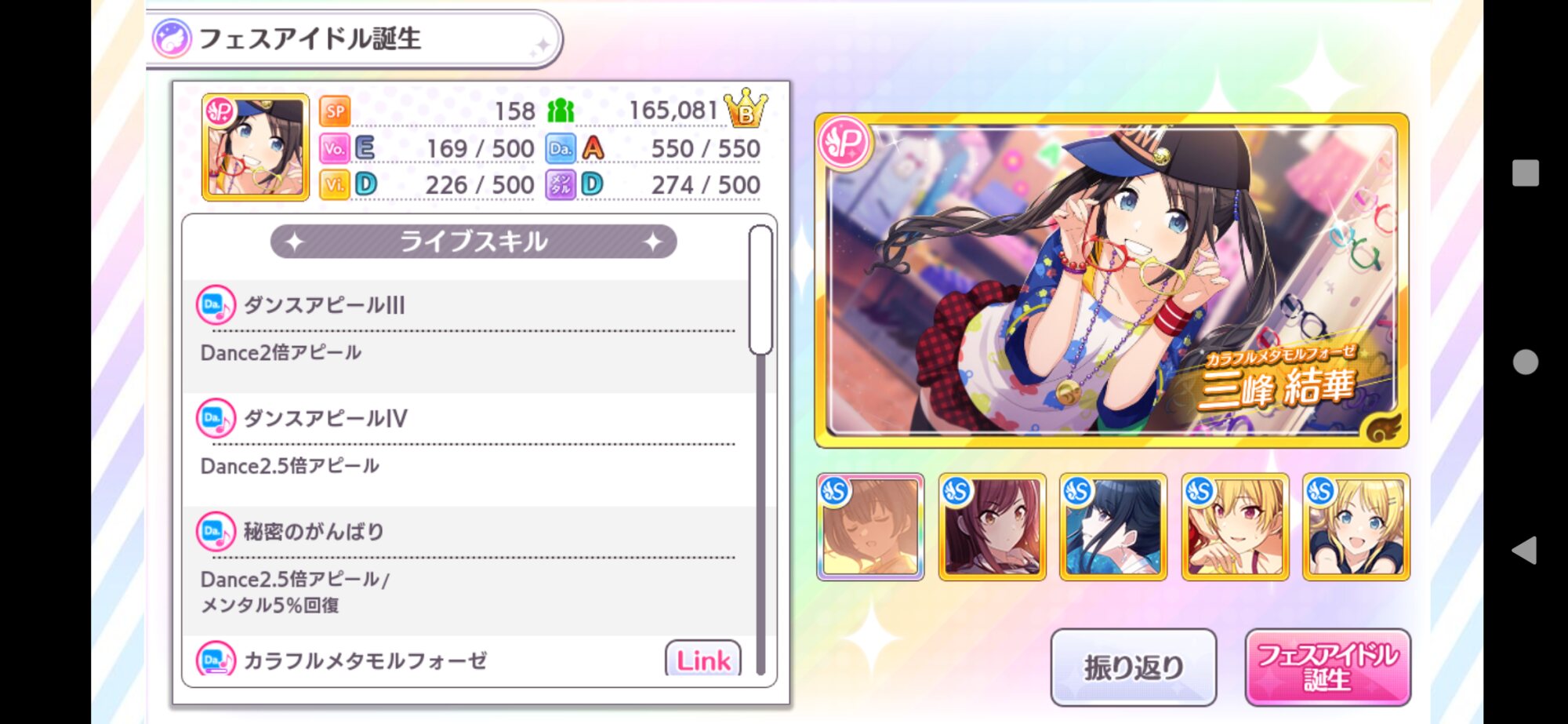The height and width of the screenshot is (724, 1568).
Task: Click the green fan count icon
Action: (561, 111)
